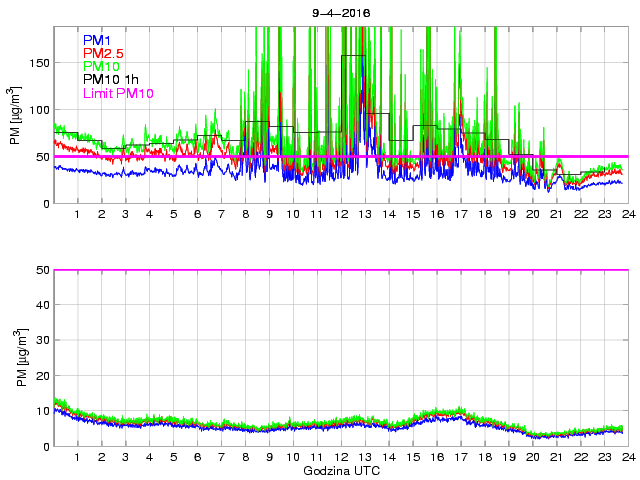Click the 150 tick on top y-axis
Screen dimensions: 640x480
(38, 62)
